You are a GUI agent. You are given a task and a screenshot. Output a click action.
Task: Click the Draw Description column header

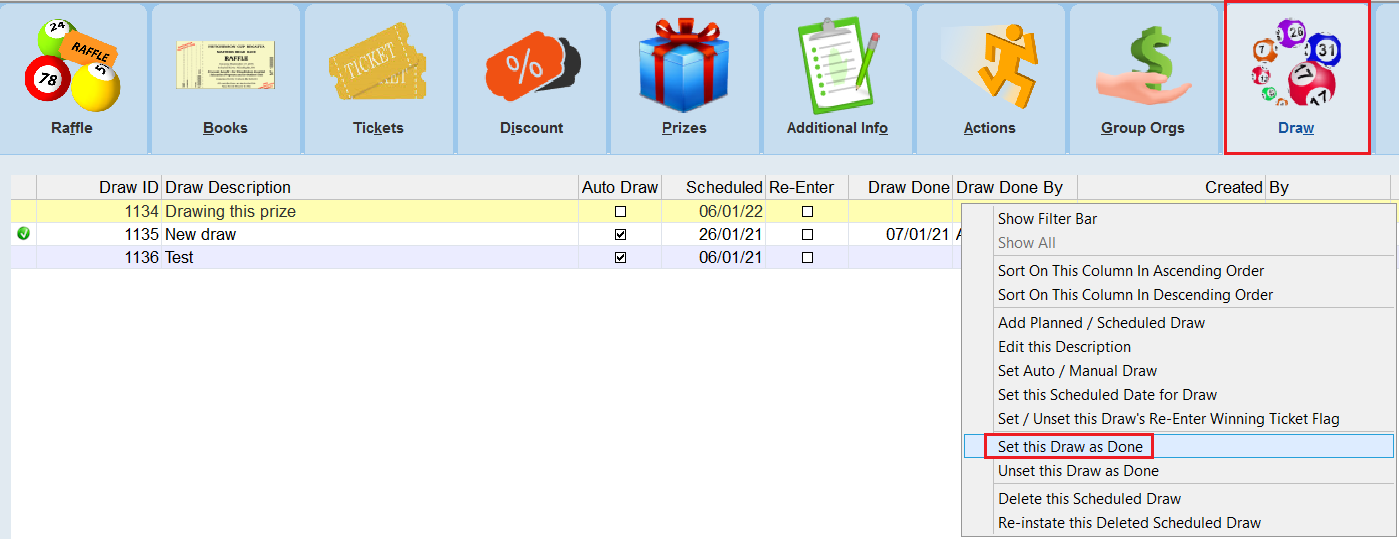tap(370, 187)
